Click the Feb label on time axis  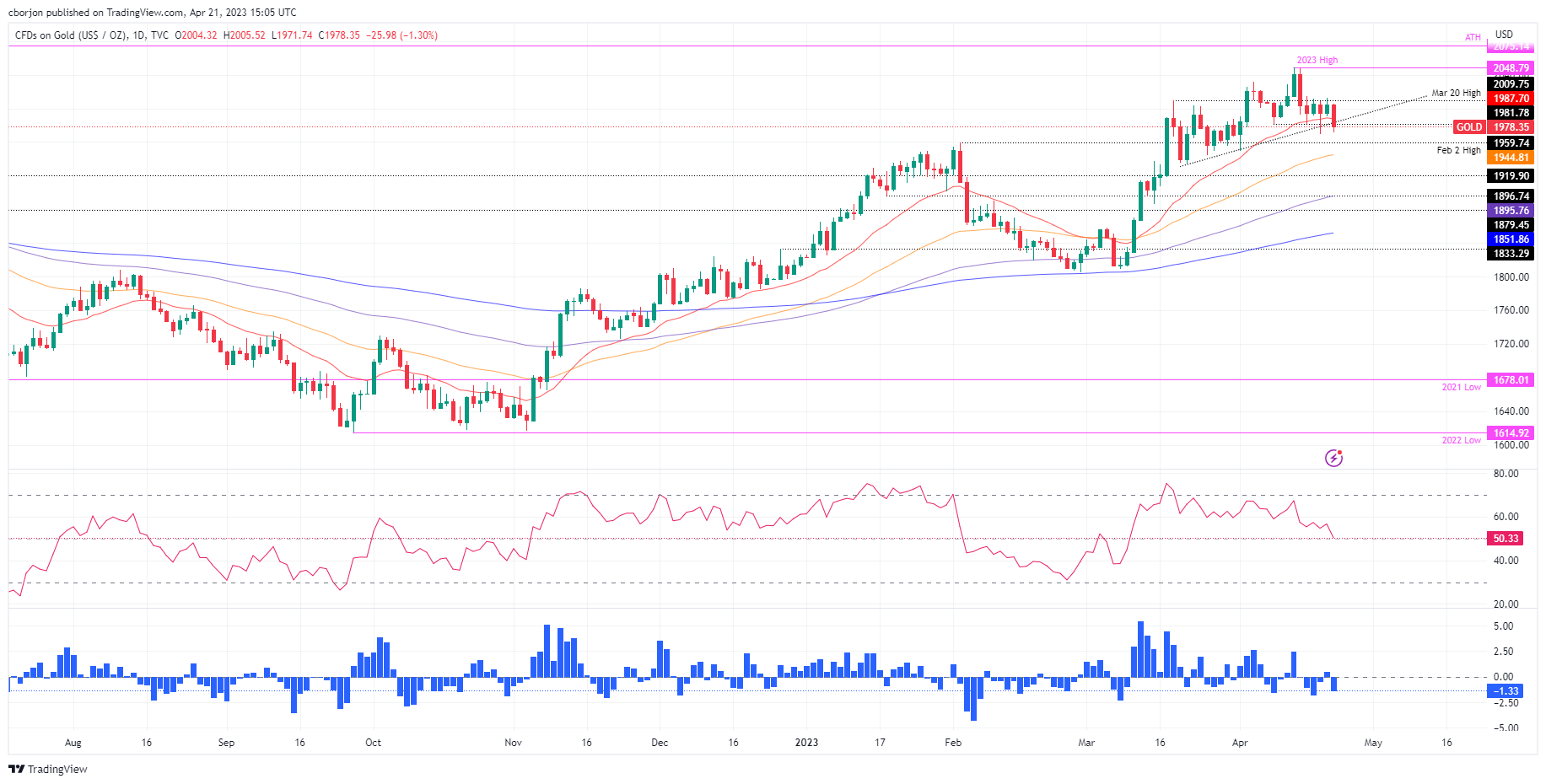coord(953,743)
